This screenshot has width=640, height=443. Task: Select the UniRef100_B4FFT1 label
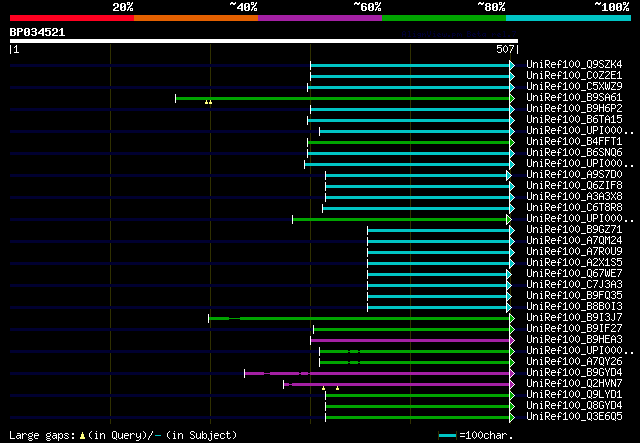[574, 142]
